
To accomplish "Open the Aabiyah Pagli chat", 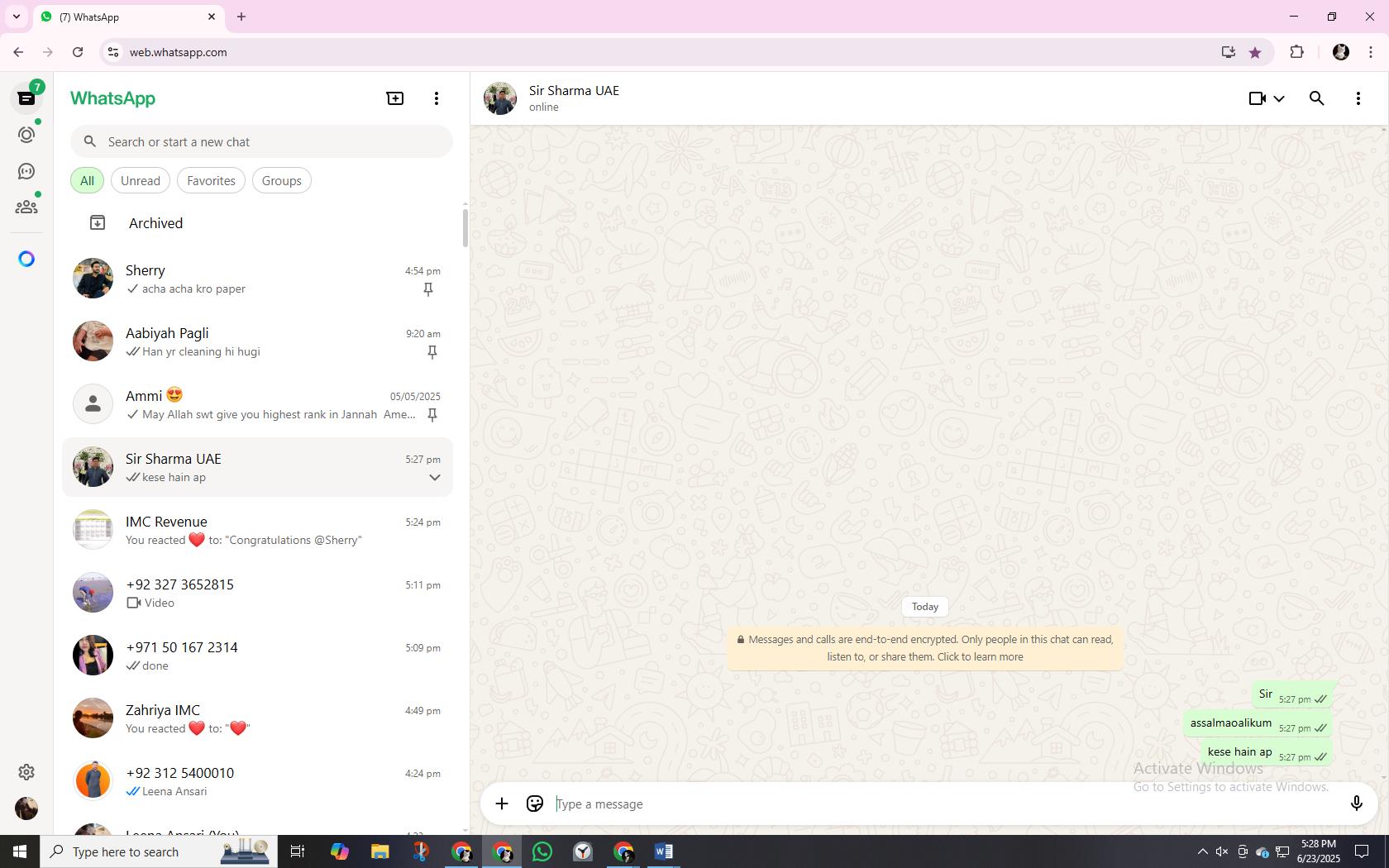I will (257, 341).
